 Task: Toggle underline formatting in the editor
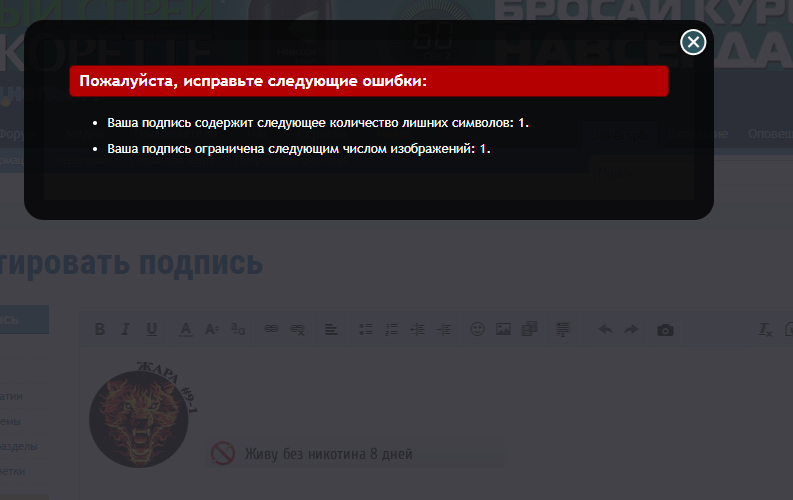[x=151, y=330]
